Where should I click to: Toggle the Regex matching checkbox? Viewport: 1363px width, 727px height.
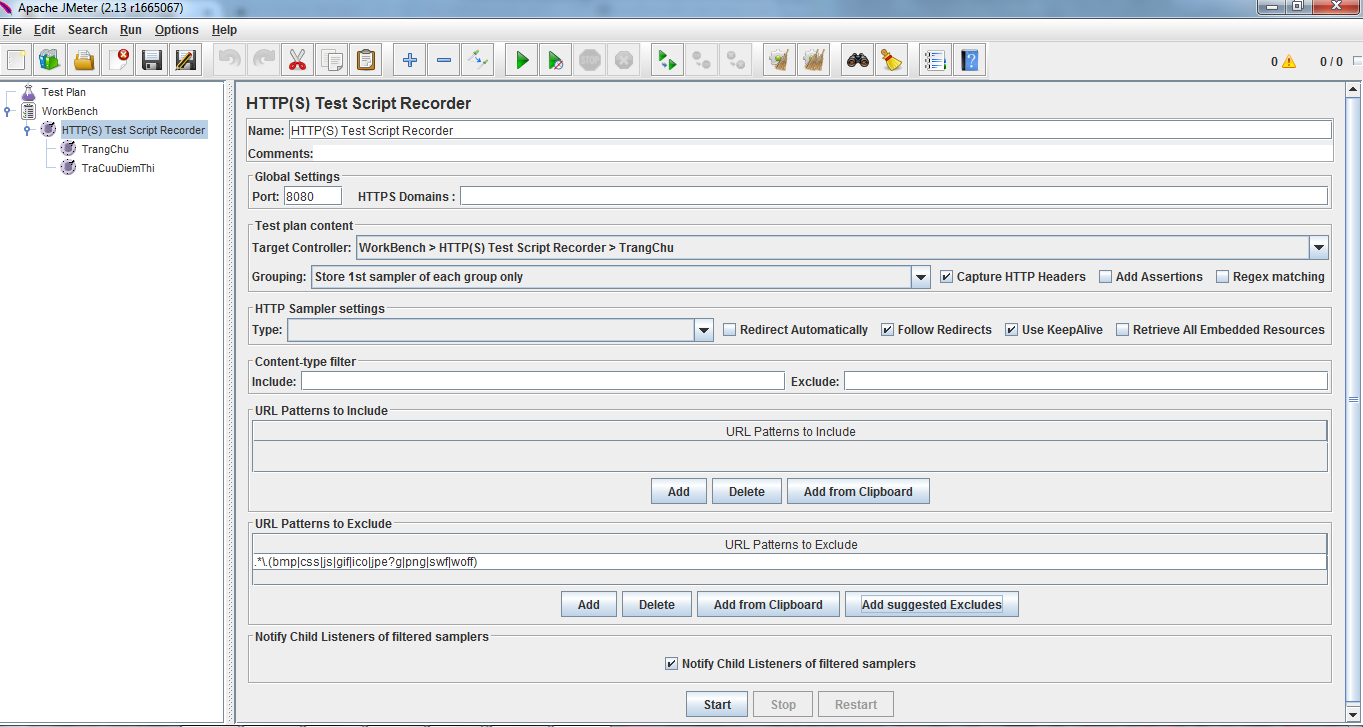tap(1222, 277)
